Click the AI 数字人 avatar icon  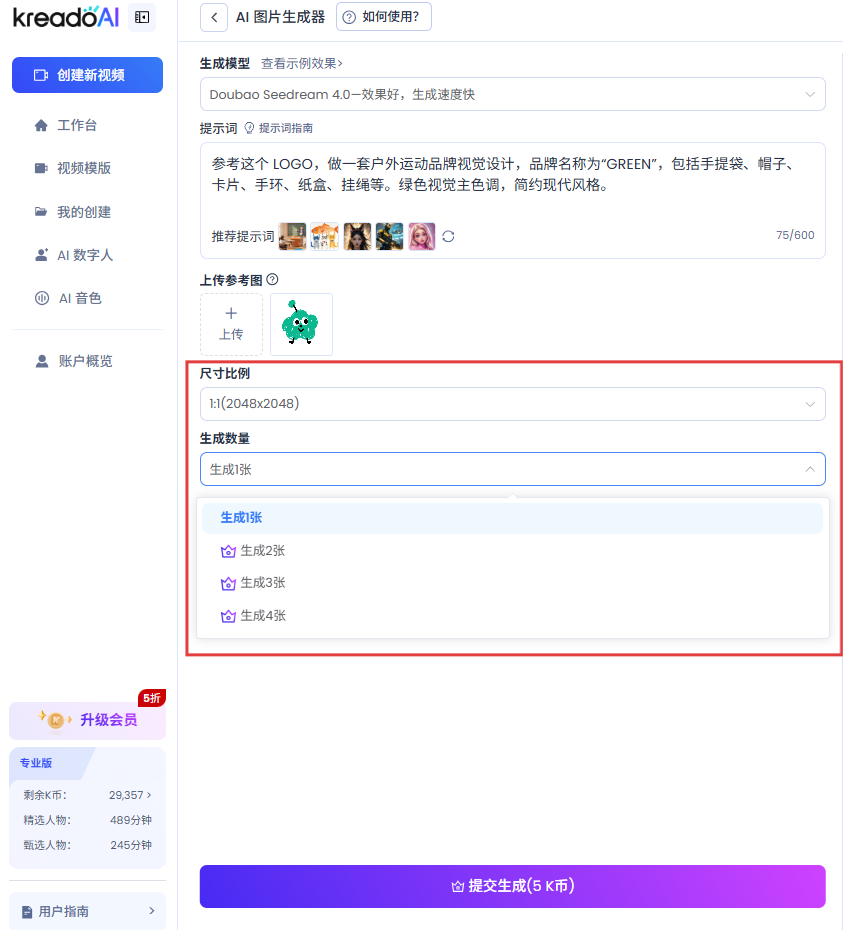41,255
